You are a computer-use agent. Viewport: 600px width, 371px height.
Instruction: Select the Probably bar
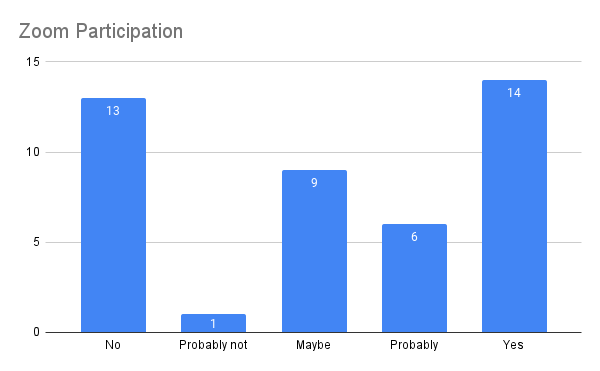[x=414, y=278]
